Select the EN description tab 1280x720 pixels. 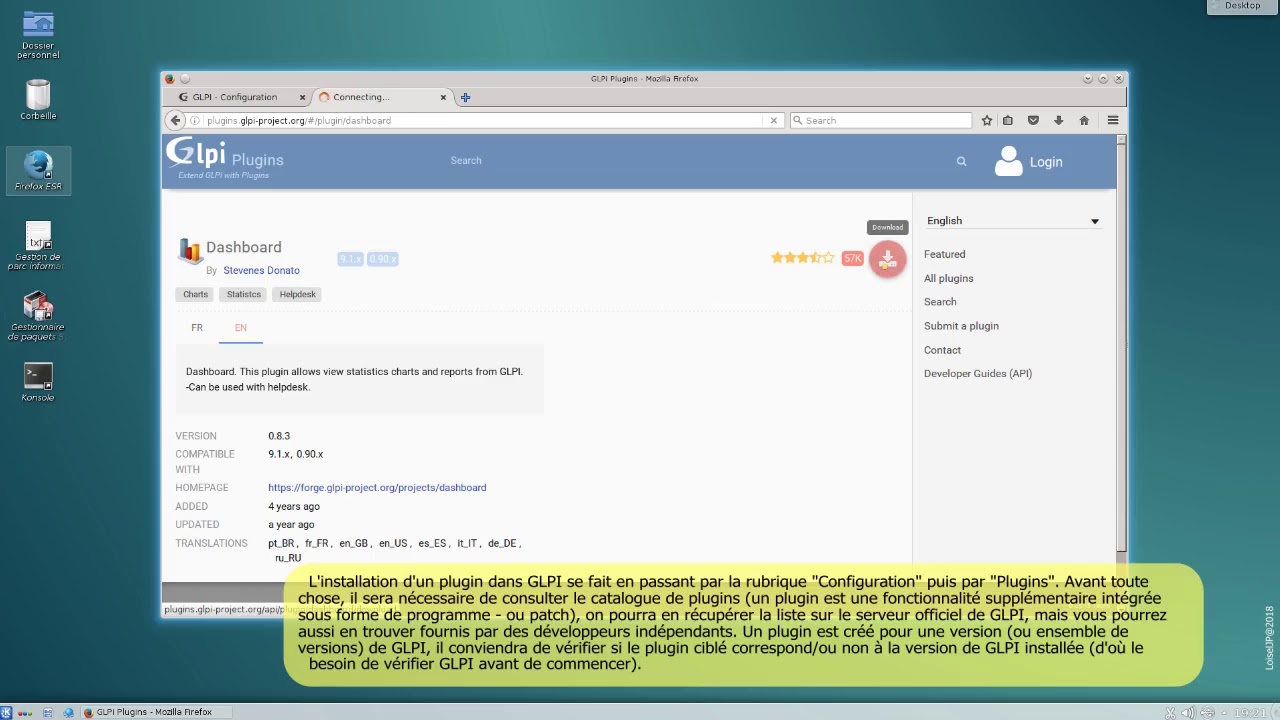241,328
